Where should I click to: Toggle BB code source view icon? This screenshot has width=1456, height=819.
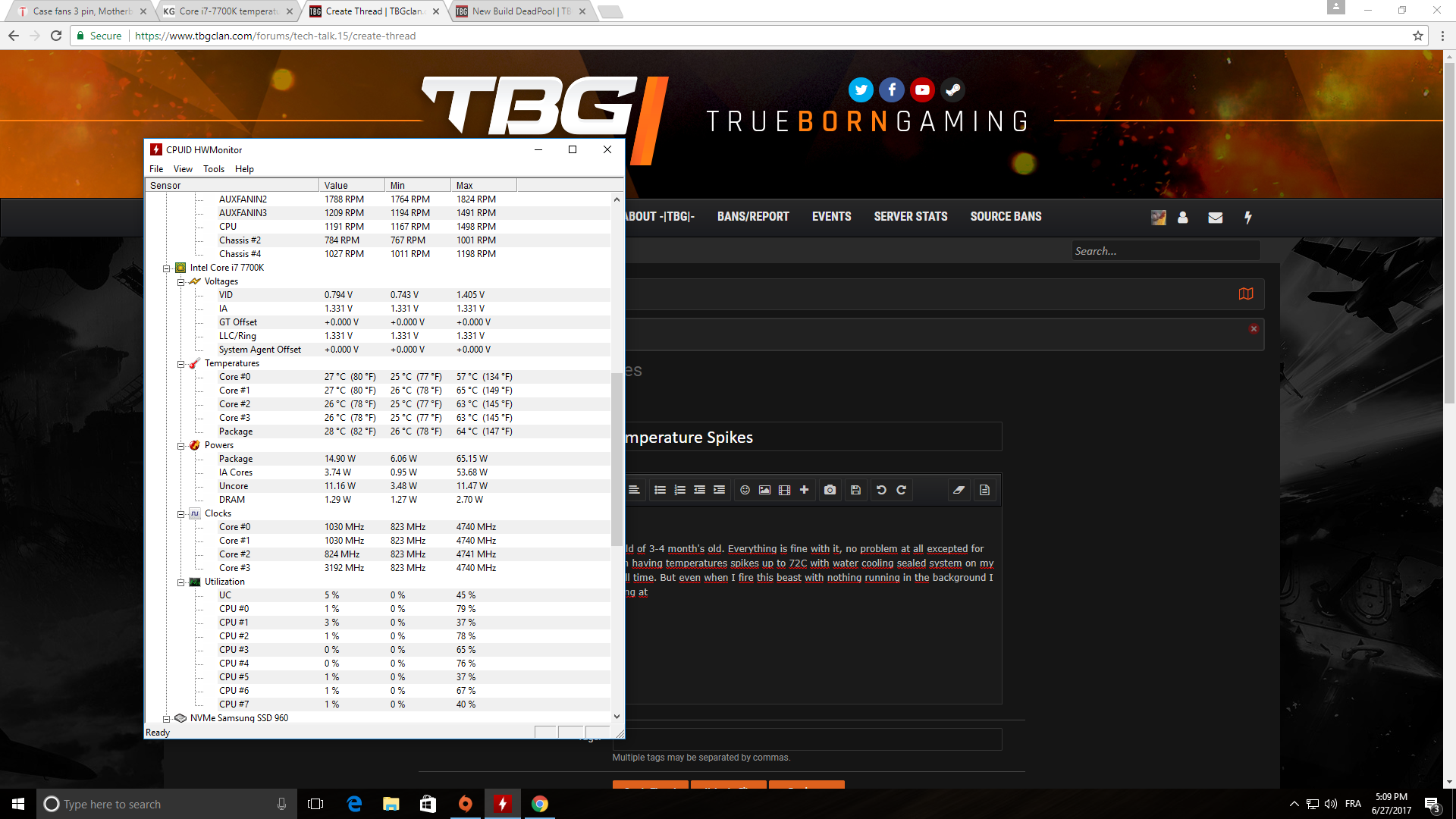[985, 490]
